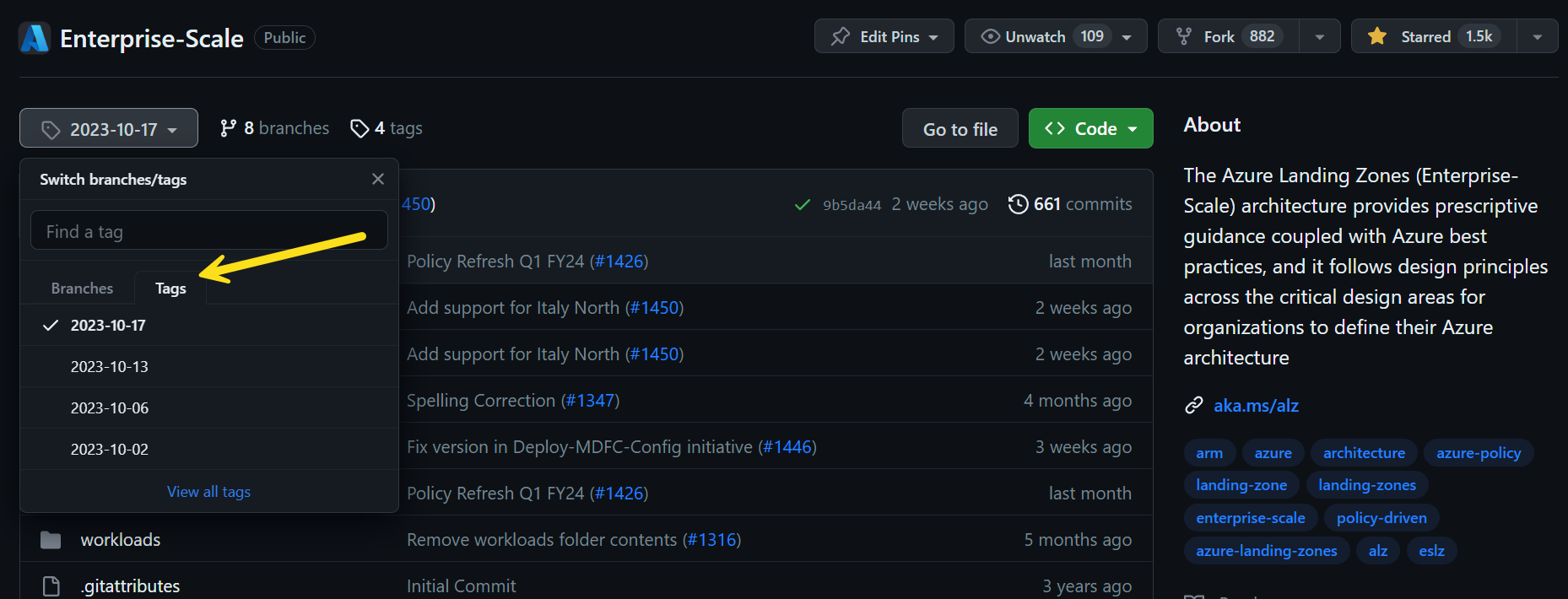Click the landing-zones topic tag
This screenshot has height=599, width=1568.
point(1367,485)
